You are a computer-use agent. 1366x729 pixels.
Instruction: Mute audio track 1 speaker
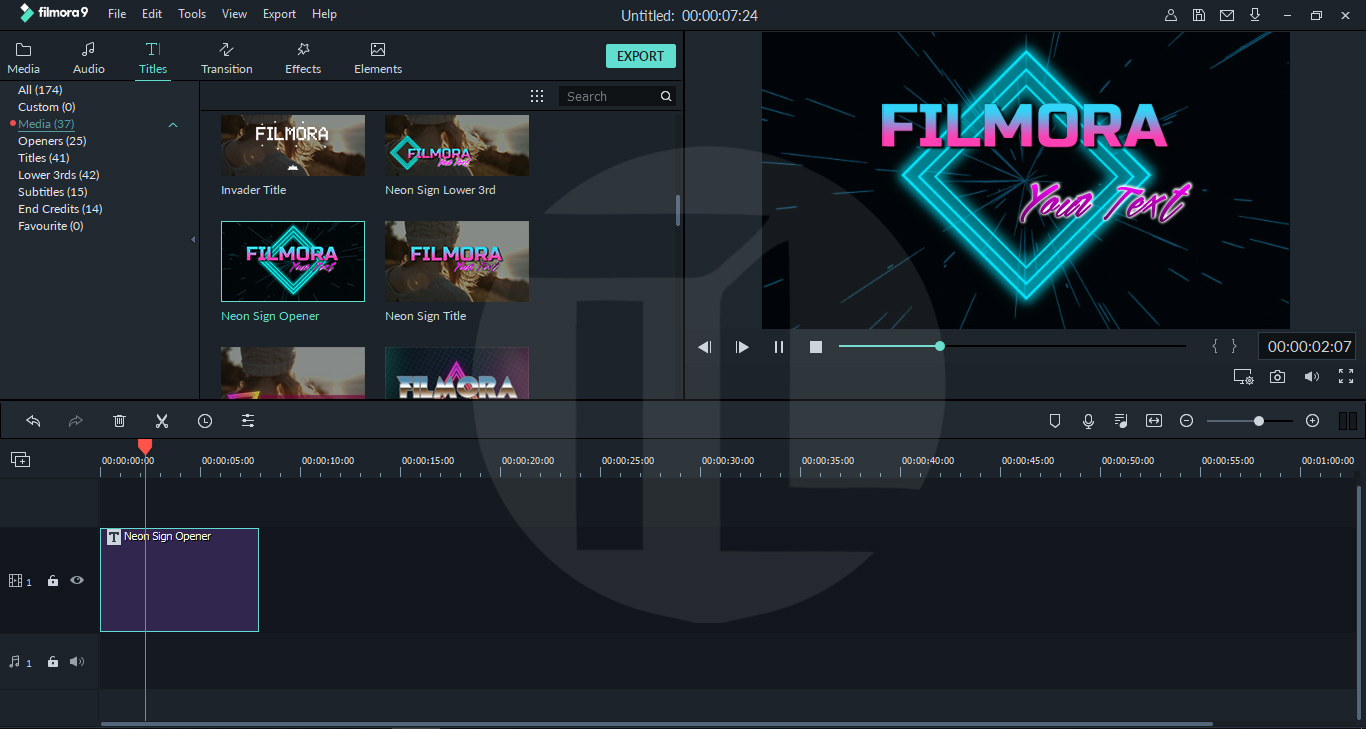pos(77,661)
